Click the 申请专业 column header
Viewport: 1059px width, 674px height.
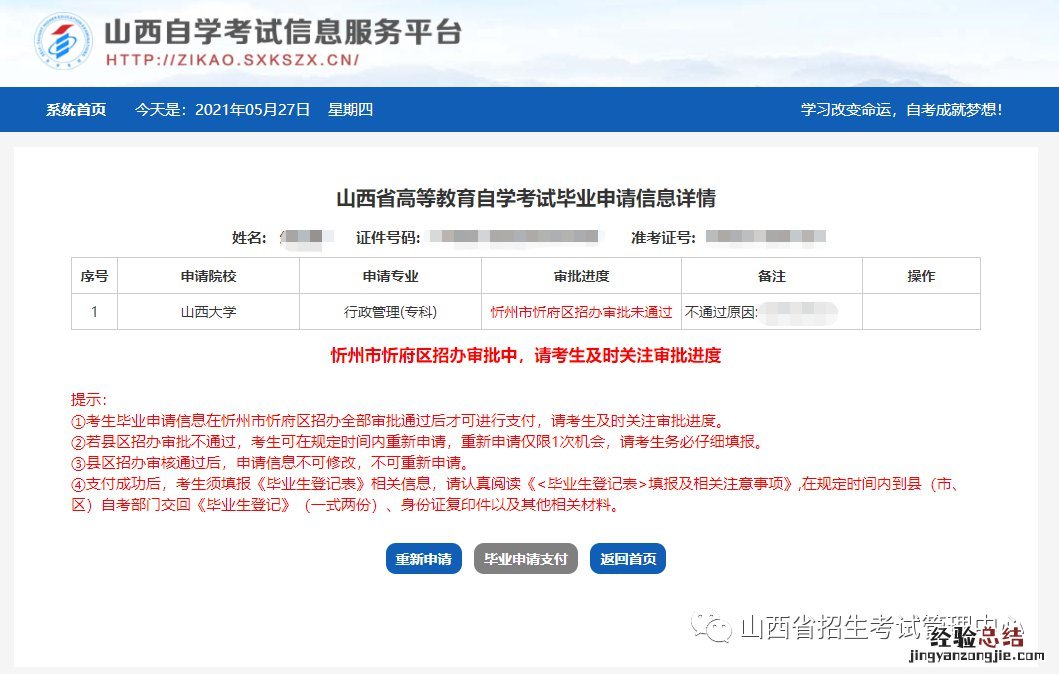390,276
